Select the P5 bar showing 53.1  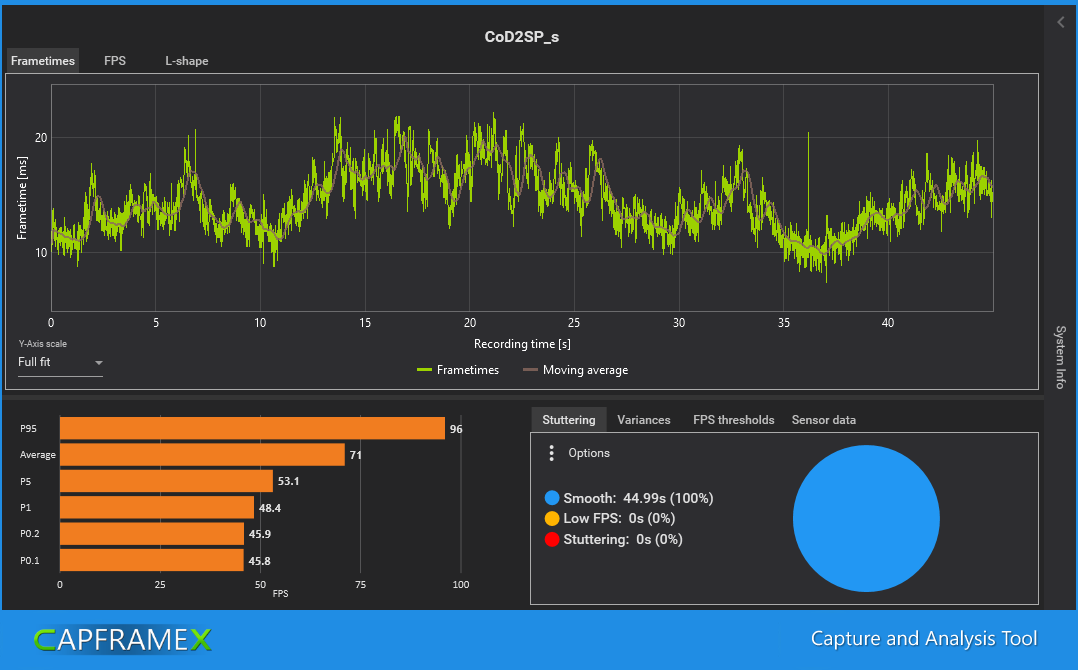(x=166, y=481)
